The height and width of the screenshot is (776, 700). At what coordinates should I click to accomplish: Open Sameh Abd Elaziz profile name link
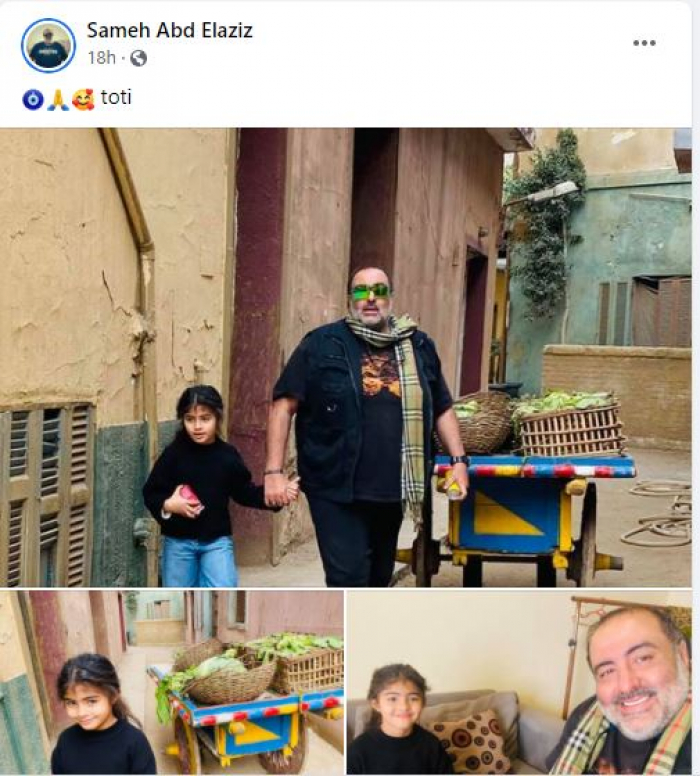pos(170,30)
